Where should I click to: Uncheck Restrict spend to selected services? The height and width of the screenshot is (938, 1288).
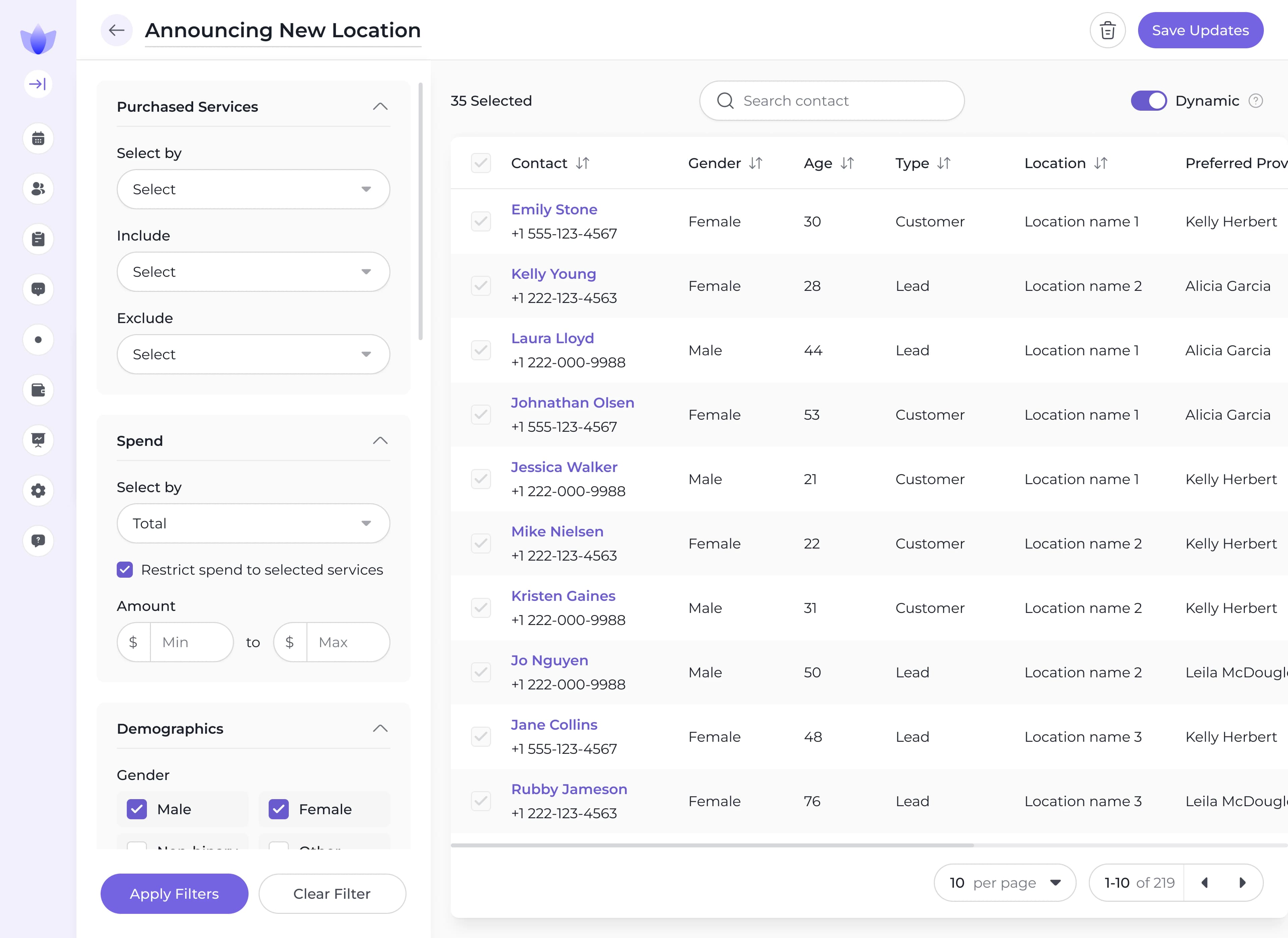pos(125,569)
